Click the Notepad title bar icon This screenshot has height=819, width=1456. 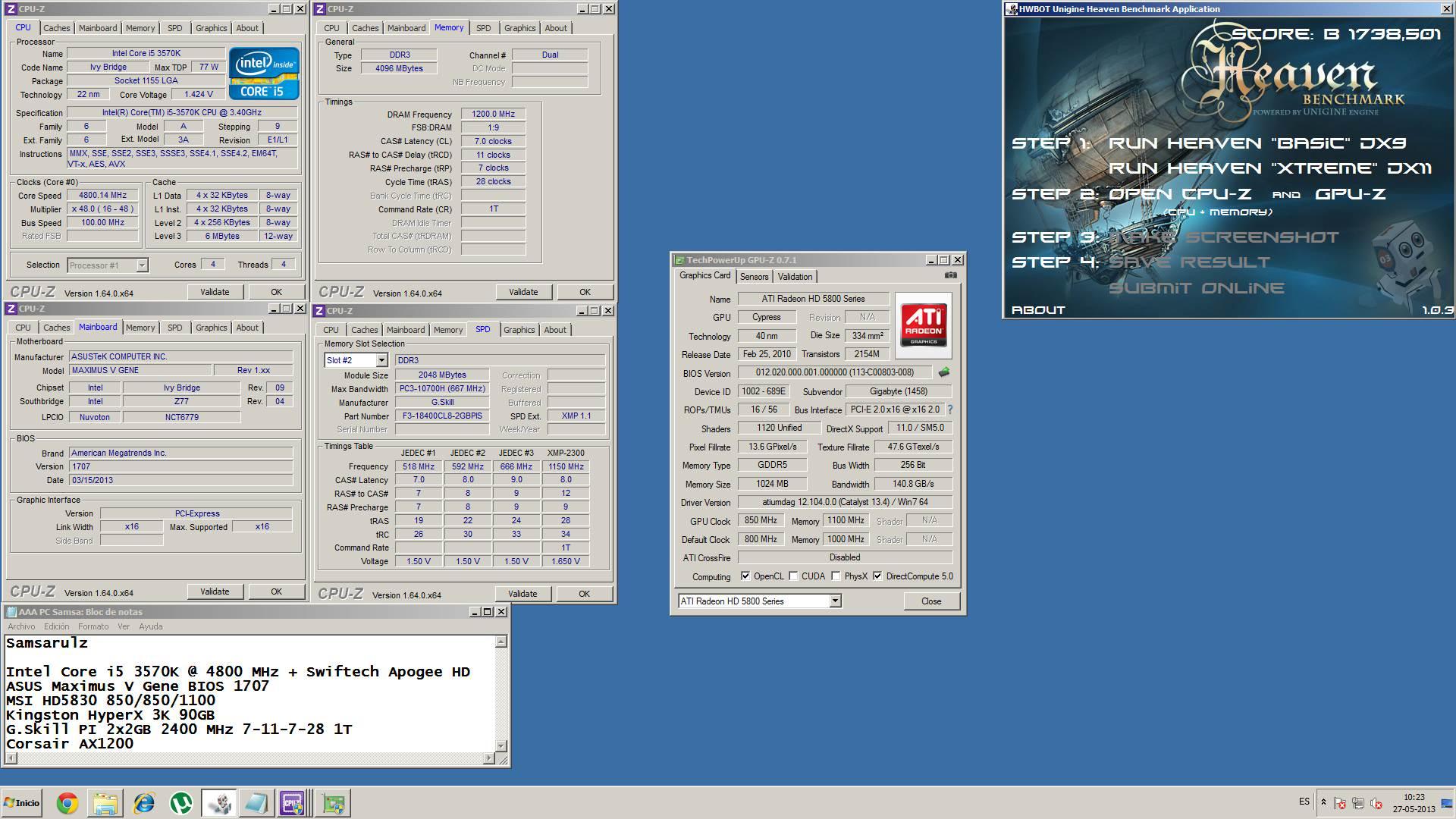pos(11,612)
